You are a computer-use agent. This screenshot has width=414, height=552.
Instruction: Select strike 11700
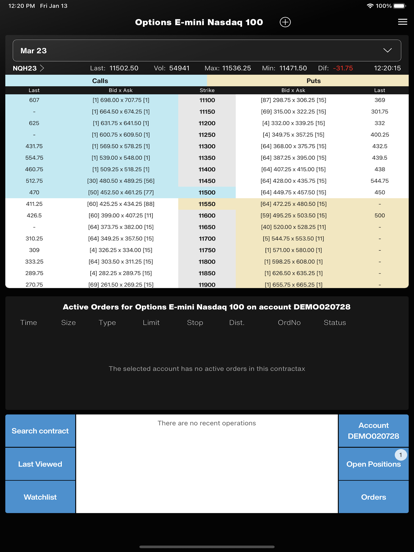[x=207, y=239]
